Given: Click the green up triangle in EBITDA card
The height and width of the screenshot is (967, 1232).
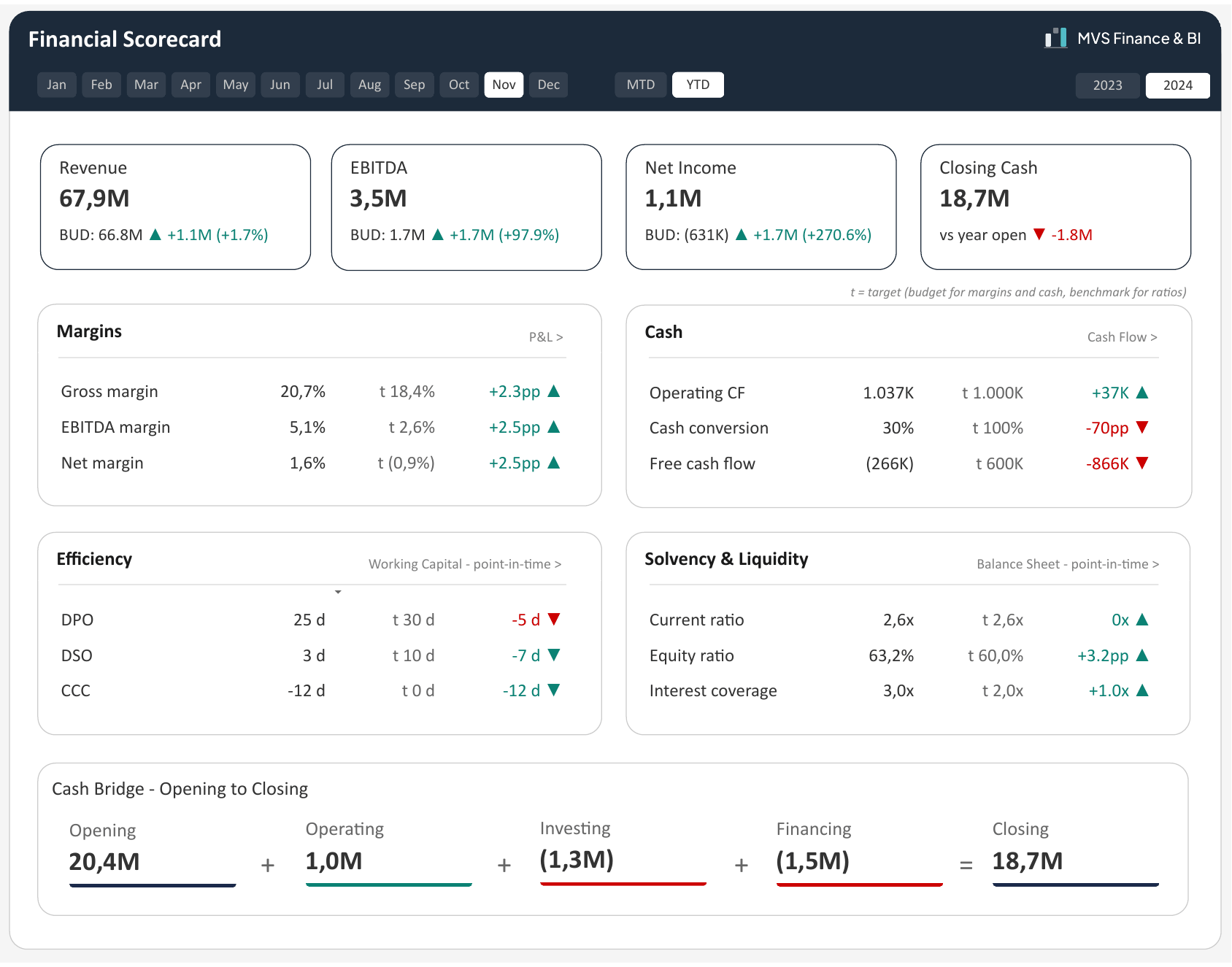Looking at the screenshot, I should [x=438, y=234].
